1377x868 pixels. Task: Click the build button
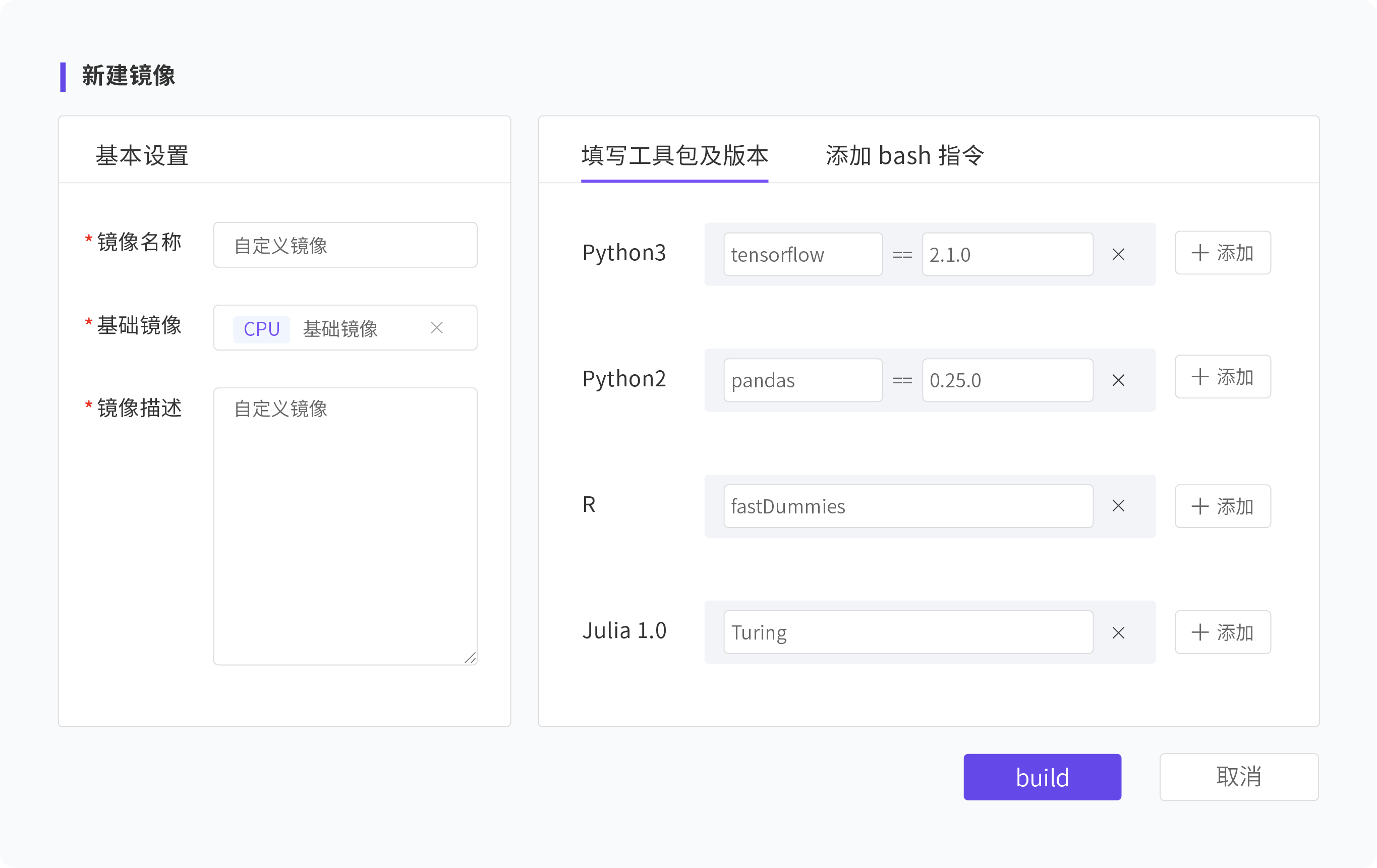point(1042,777)
